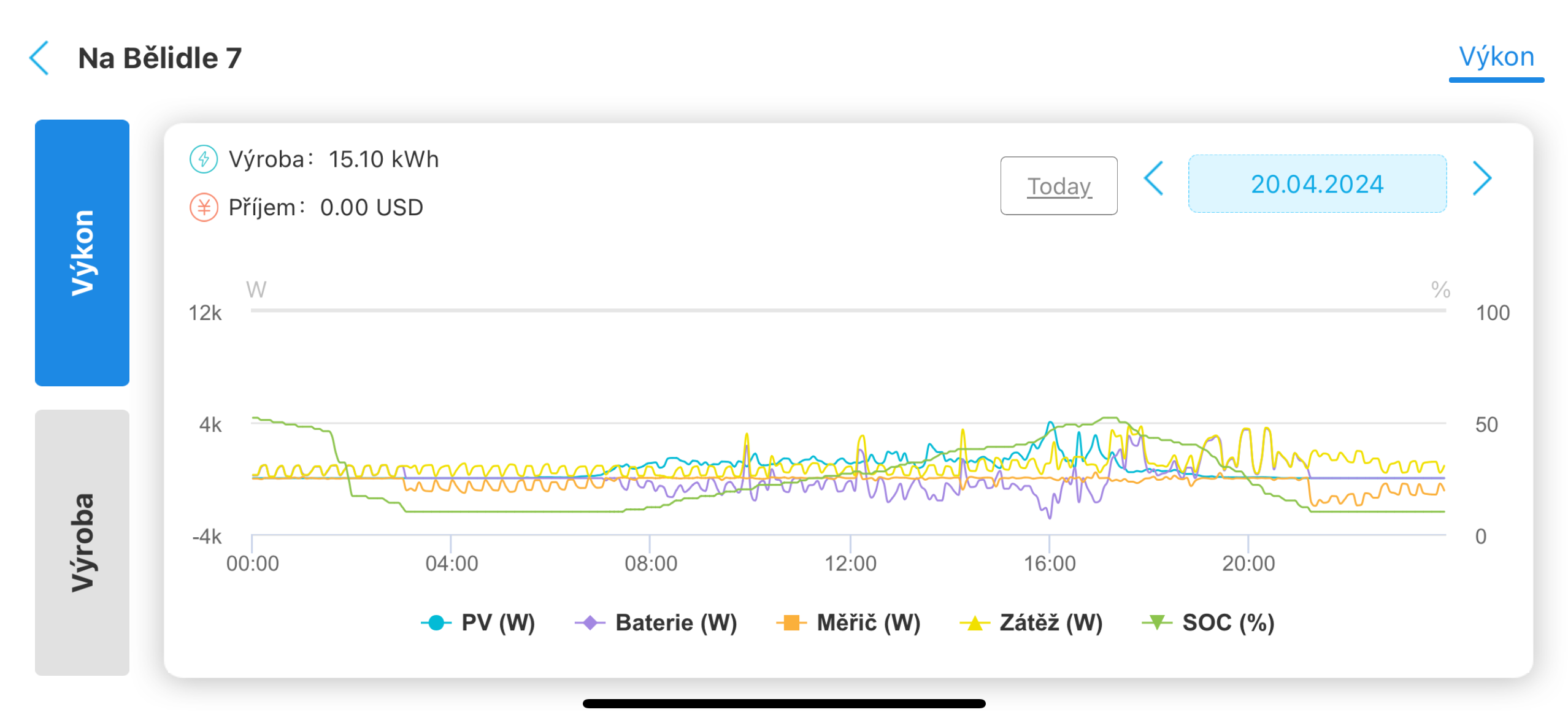Click the Výkon link top right

click(1496, 57)
